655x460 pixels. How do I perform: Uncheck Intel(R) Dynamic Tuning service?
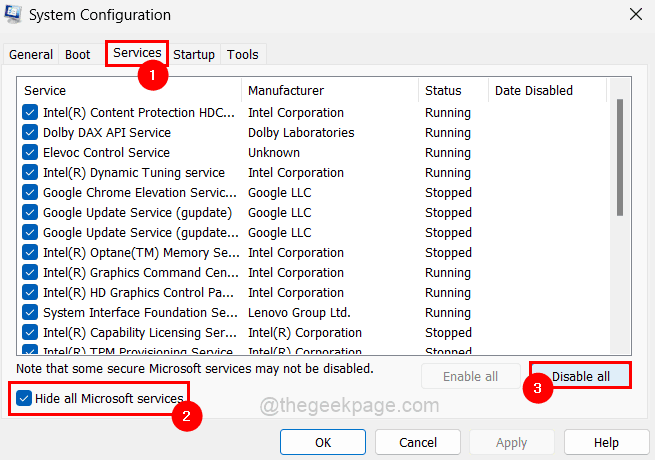[30, 173]
